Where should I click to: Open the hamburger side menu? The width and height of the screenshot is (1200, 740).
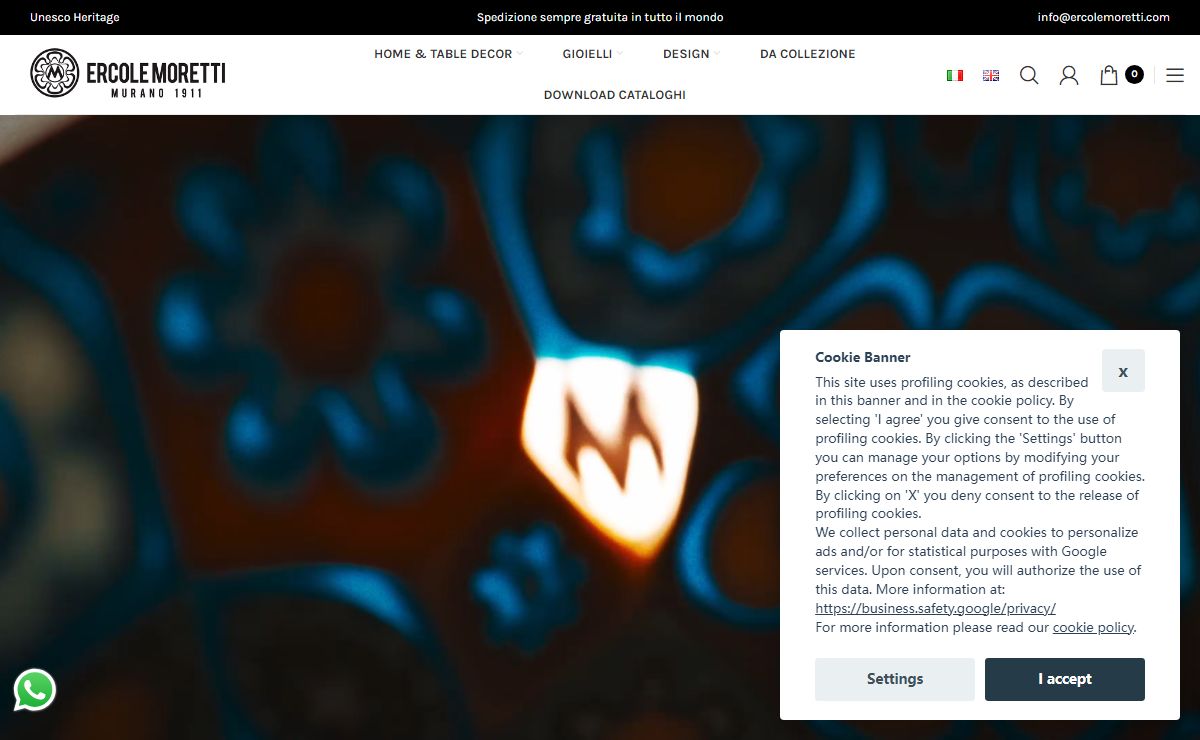point(1175,75)
